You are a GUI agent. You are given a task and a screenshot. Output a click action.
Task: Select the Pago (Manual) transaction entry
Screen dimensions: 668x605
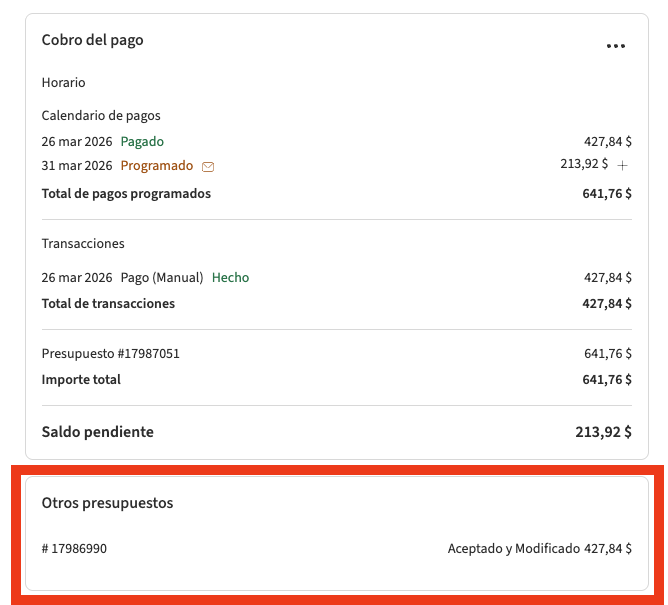click(162, 277)
